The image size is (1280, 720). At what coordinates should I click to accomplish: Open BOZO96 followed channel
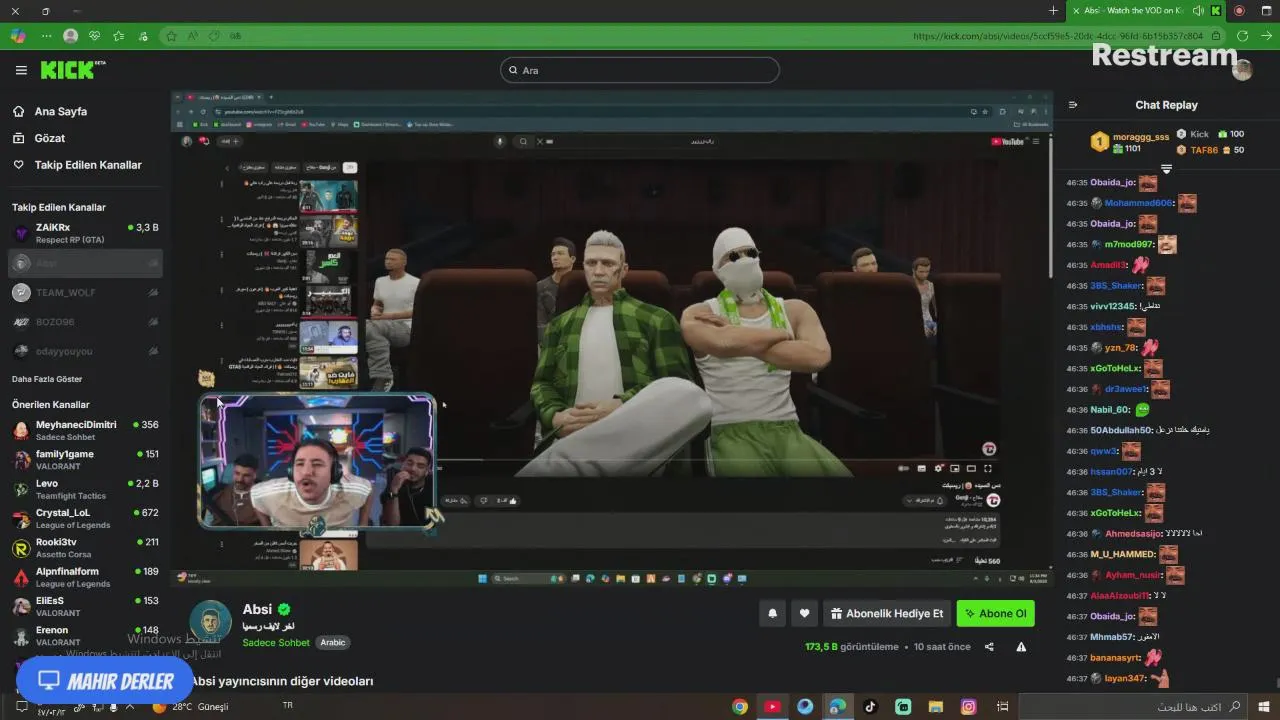[85, 322]
